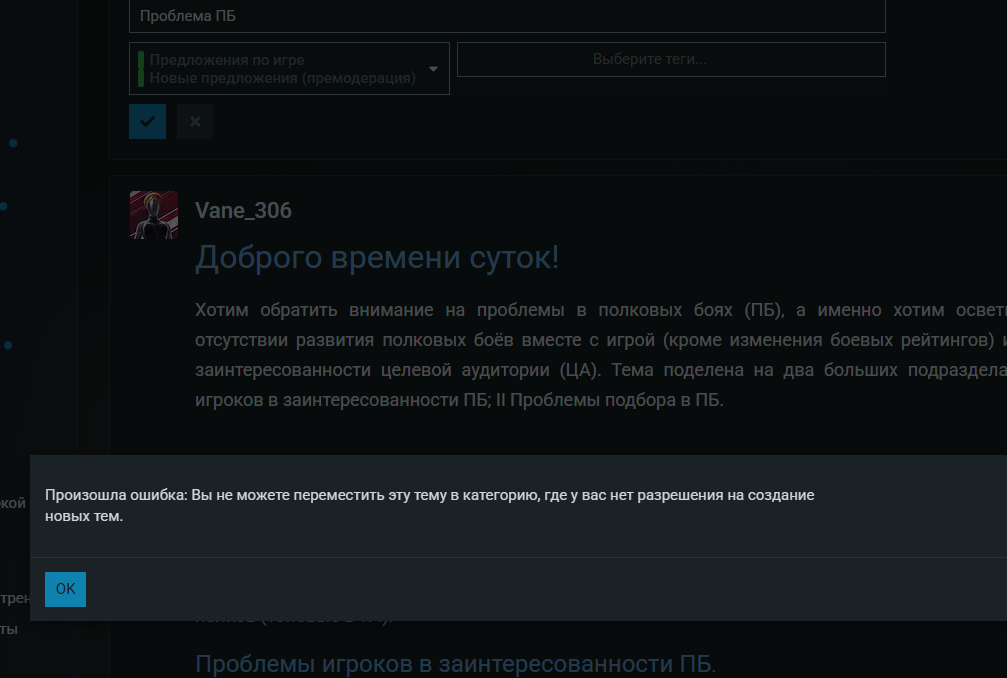The height and width of the screenshot is (678, 1007).
Task: Expand category list via the small arrow
Action: [433, 69]
